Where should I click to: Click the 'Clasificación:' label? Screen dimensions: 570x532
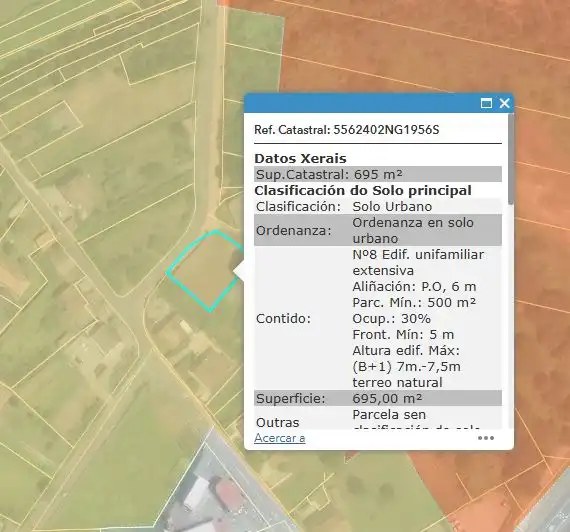[x=298, y=207]
